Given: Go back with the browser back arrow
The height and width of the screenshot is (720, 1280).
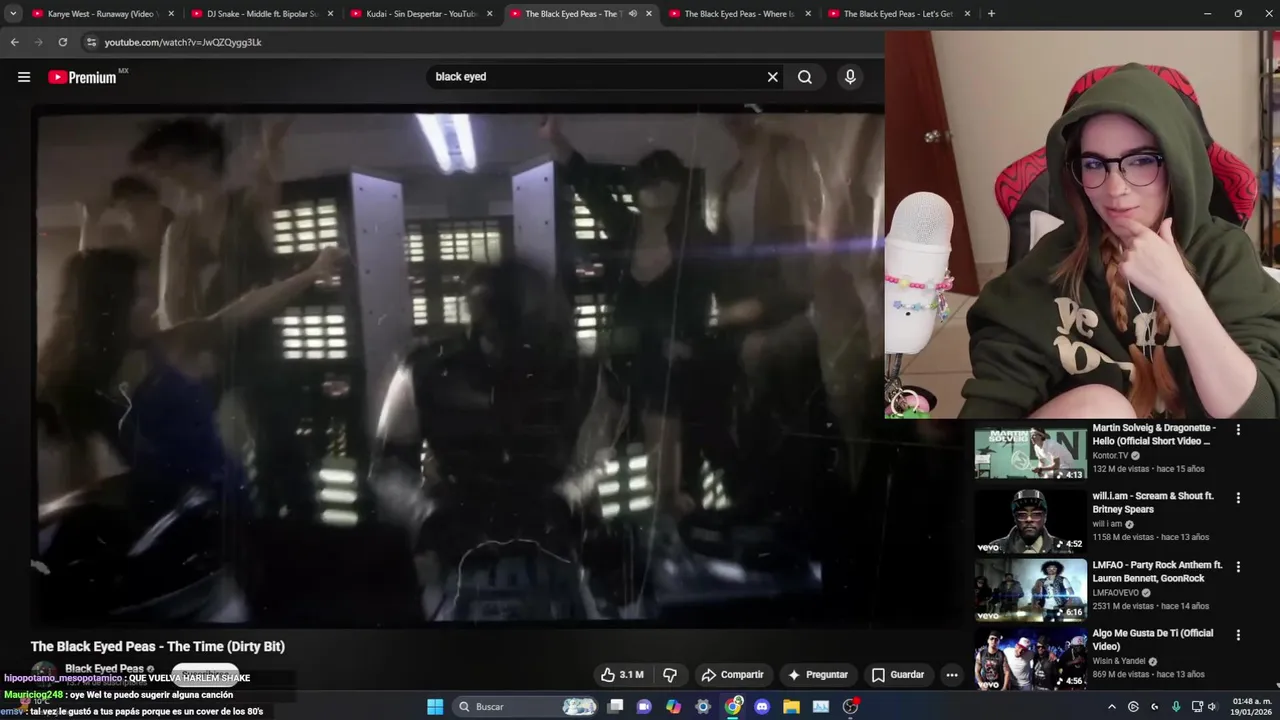Looking at the screenshot, I should tap(14, 42).
